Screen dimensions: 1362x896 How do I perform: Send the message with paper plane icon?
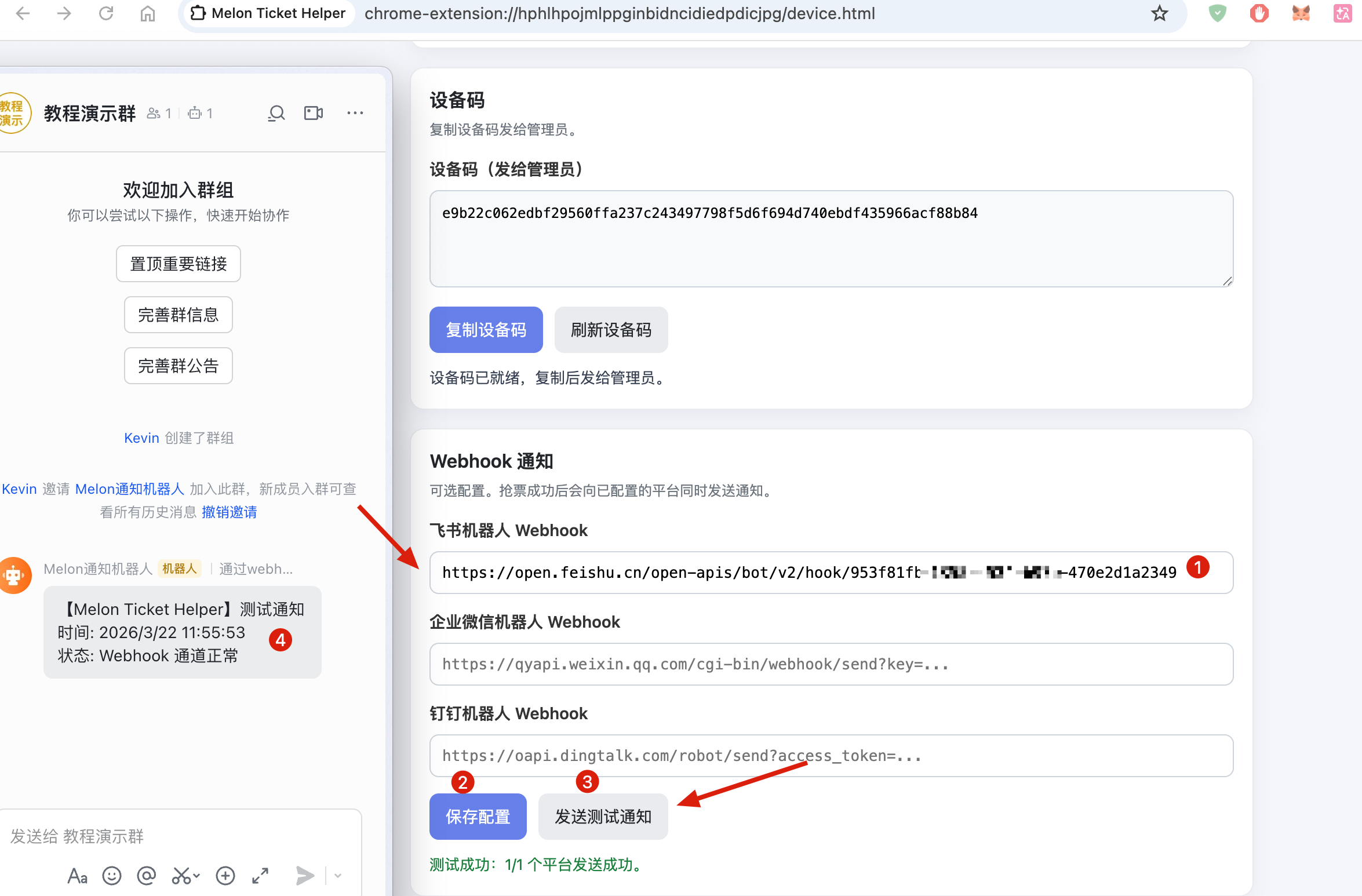[304, 876]
